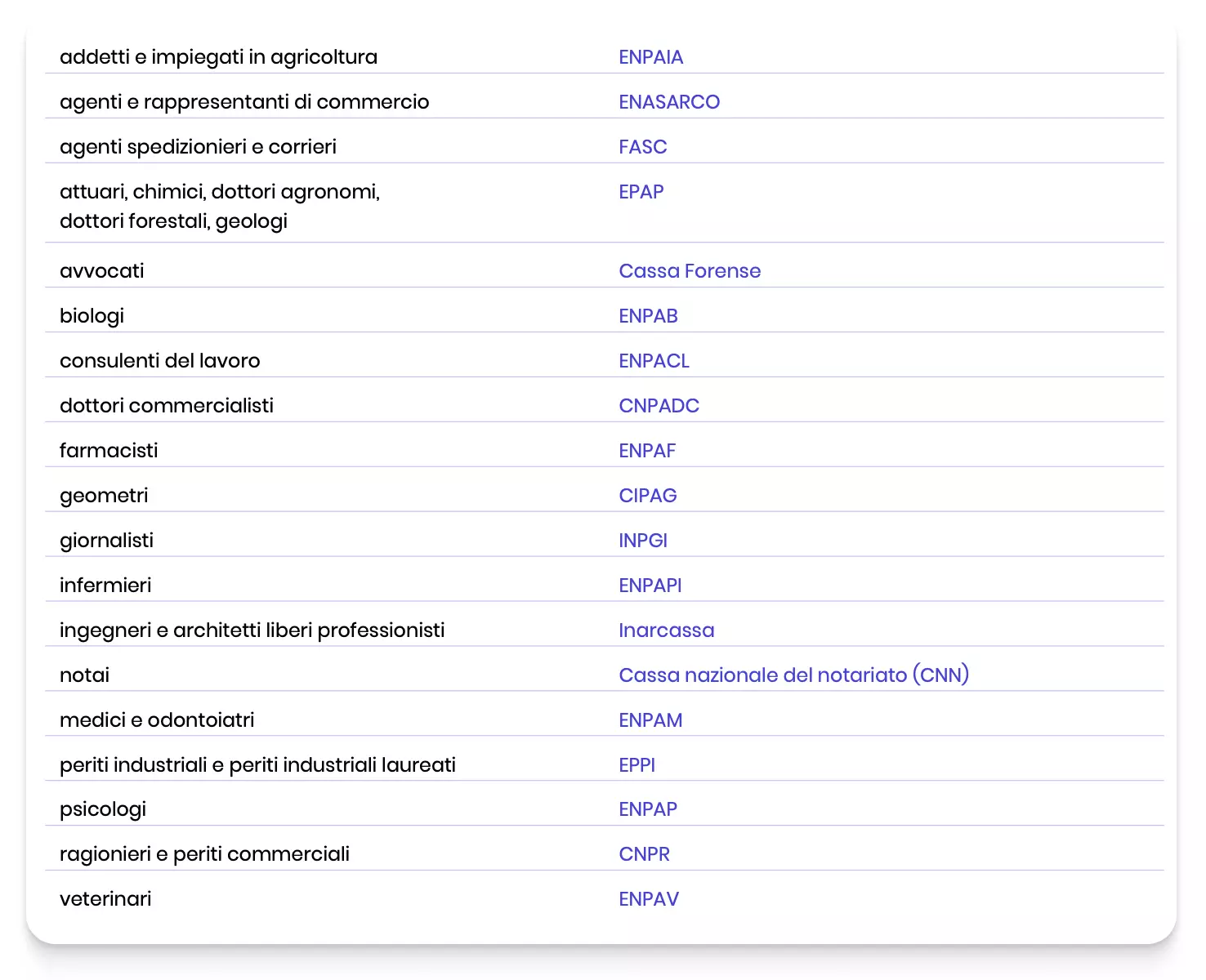
Task: Click the "biologi" row label
Action: [92, 316]
